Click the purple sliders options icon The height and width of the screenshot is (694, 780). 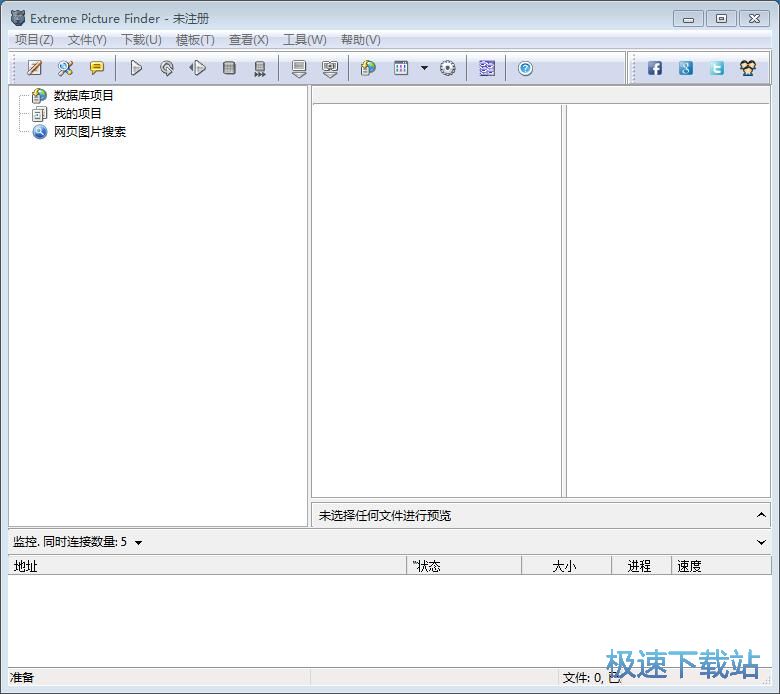pos(487,68)
